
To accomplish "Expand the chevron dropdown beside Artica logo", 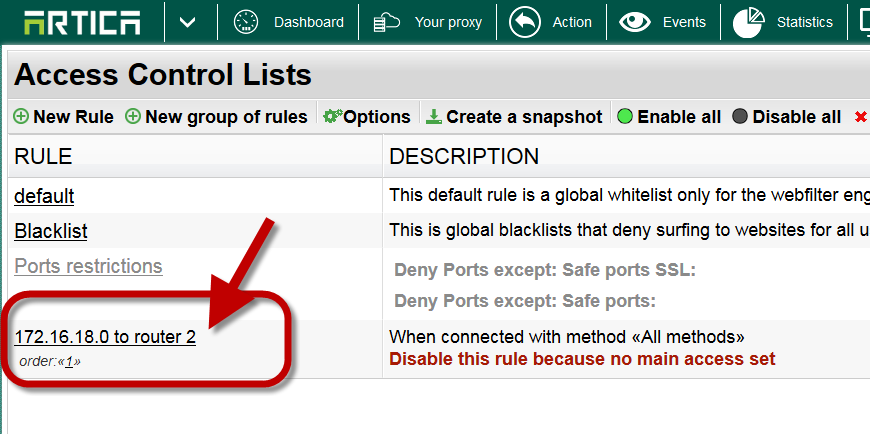I will click(188, 23).
